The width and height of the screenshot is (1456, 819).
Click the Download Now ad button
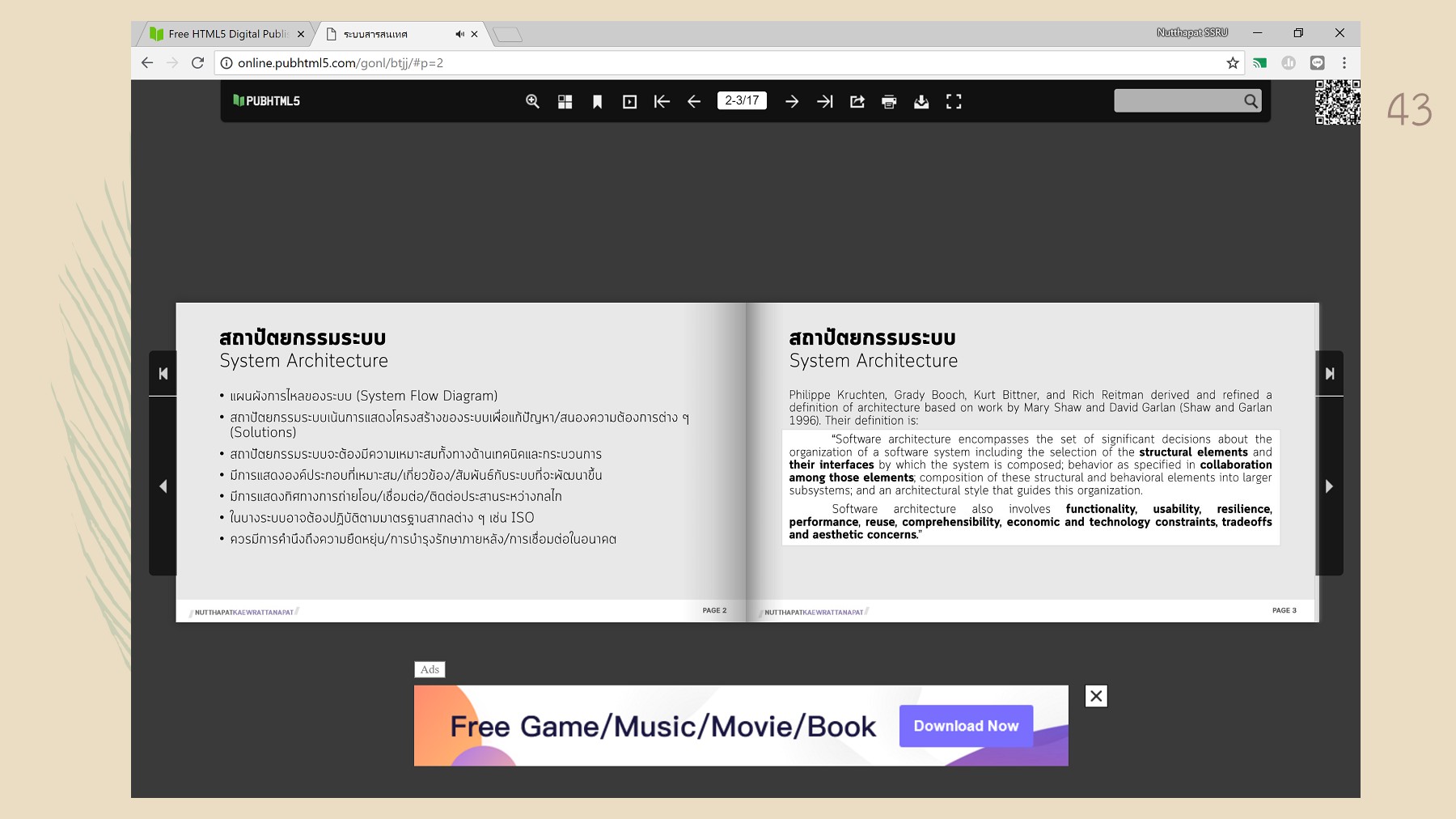[x=965, y=726]
